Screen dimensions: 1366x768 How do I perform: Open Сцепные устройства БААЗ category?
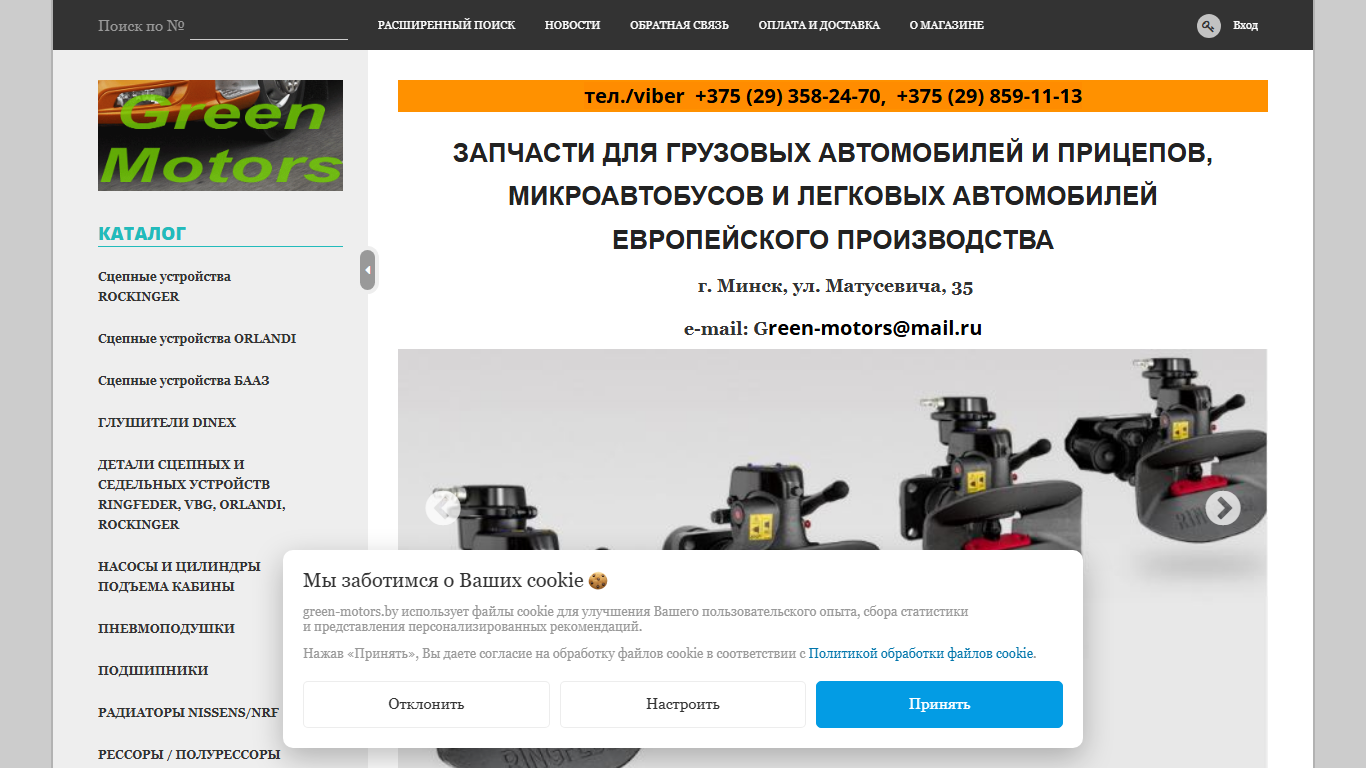click(x=183, y=381)
